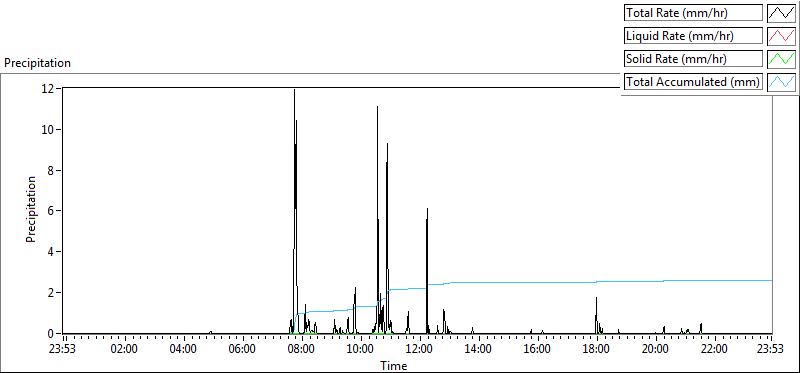Click the 08:00 time axis label
The image size is (800, 373).
(x=302, y=350)
